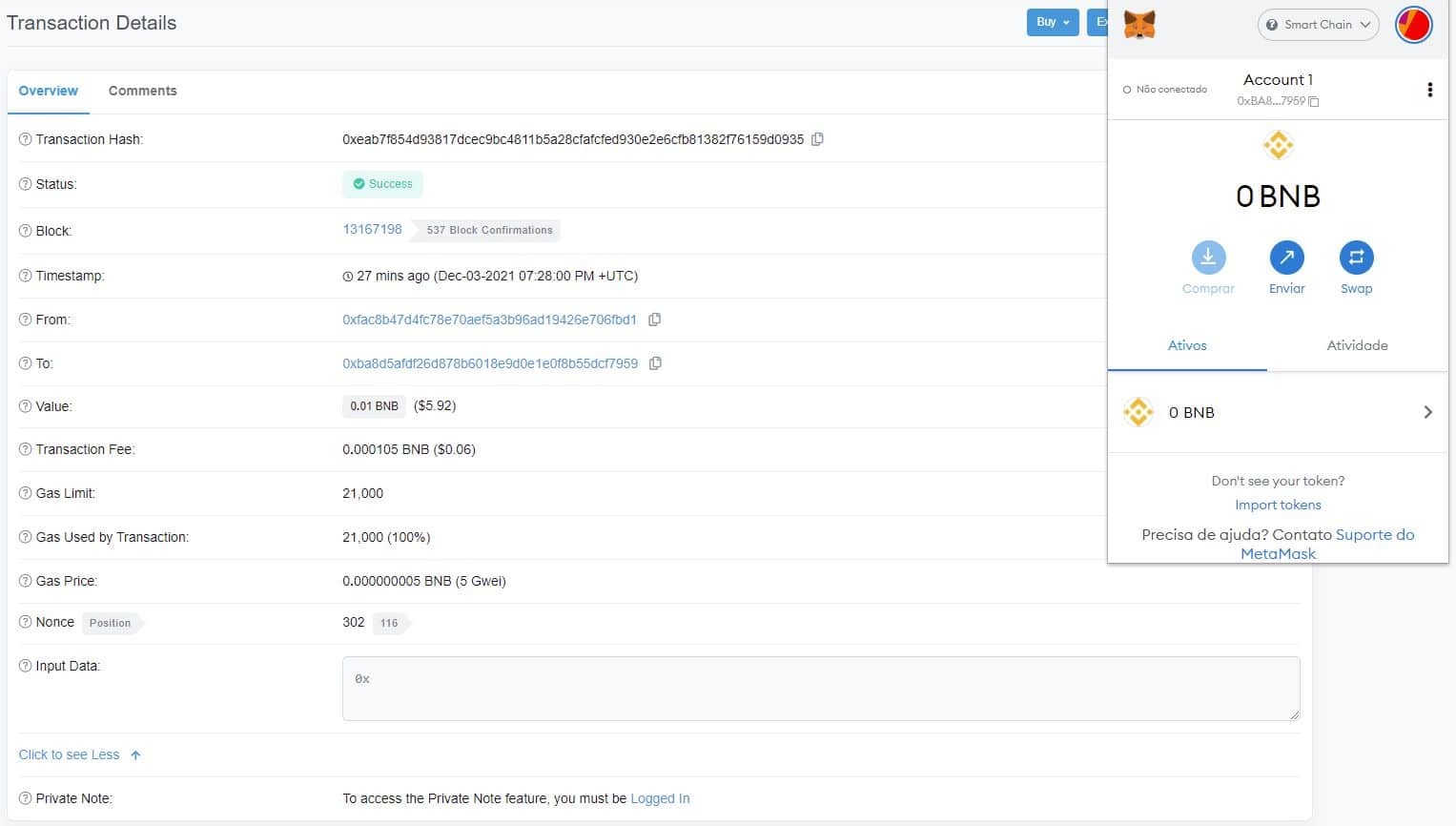Screen dimensions: 1456x826
Task: Click the Logged In link
Action: tap(660, 798)
